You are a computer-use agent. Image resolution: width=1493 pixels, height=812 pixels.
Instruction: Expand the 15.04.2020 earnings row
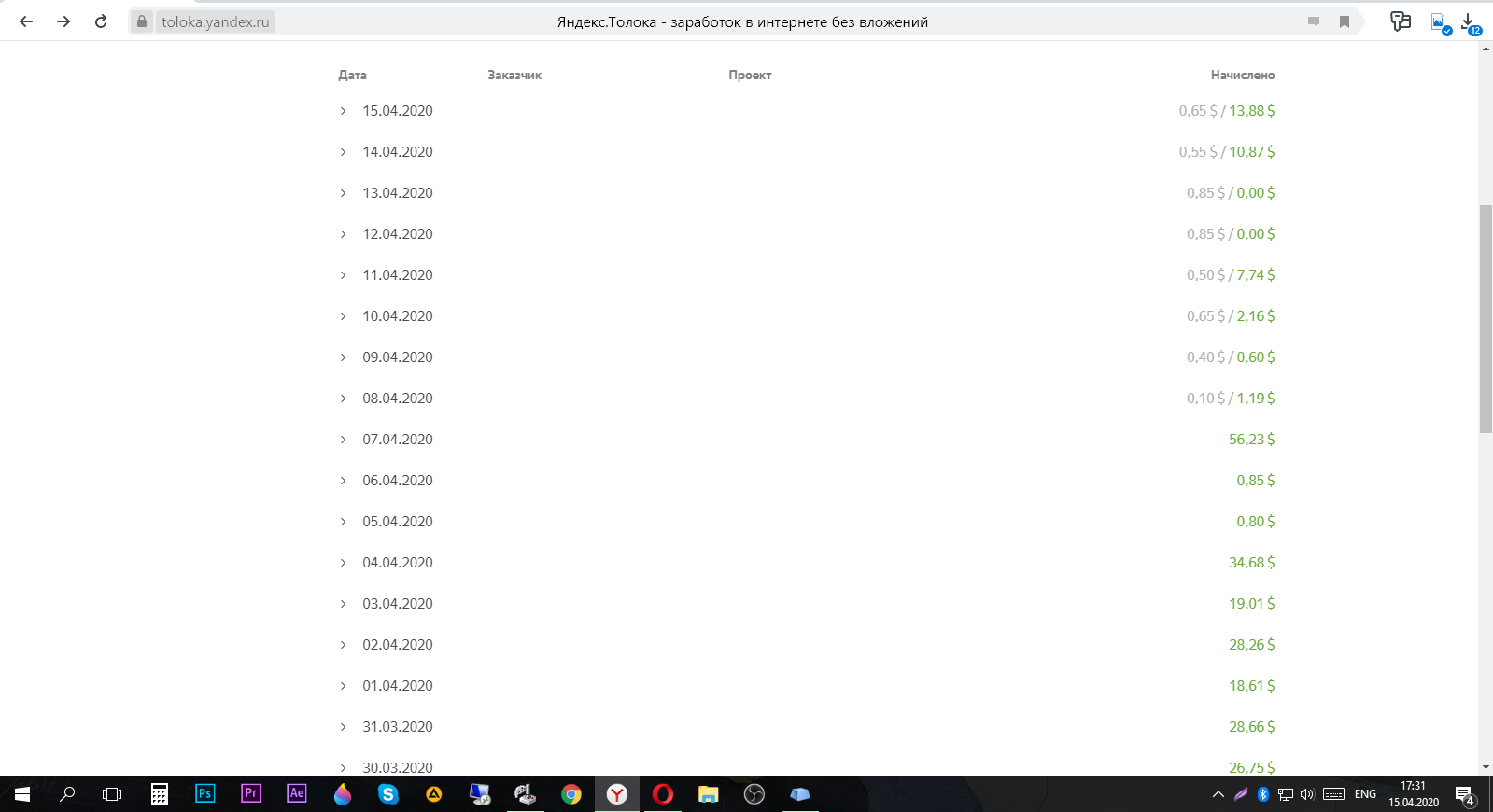344,111
